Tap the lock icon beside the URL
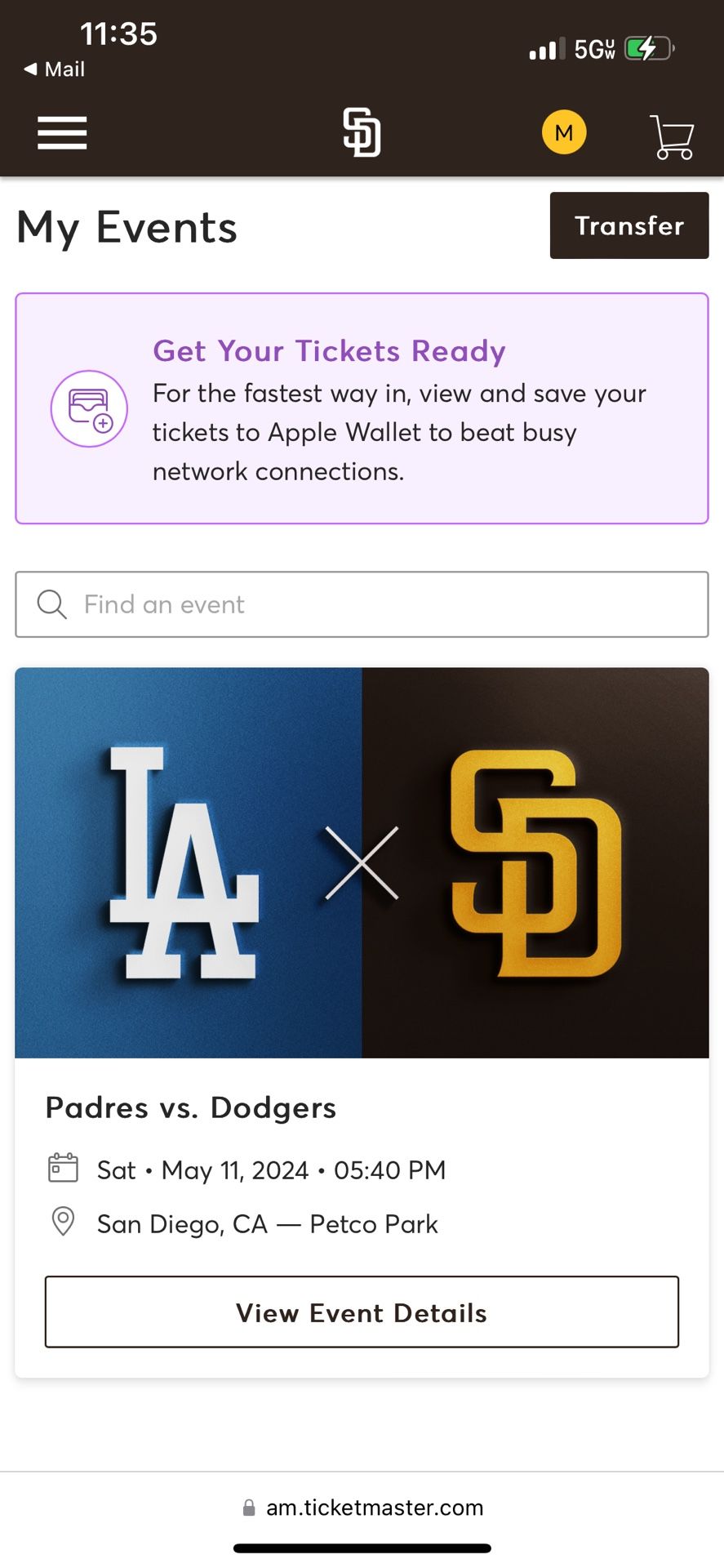724x1568 pixels. (249, 1508)
